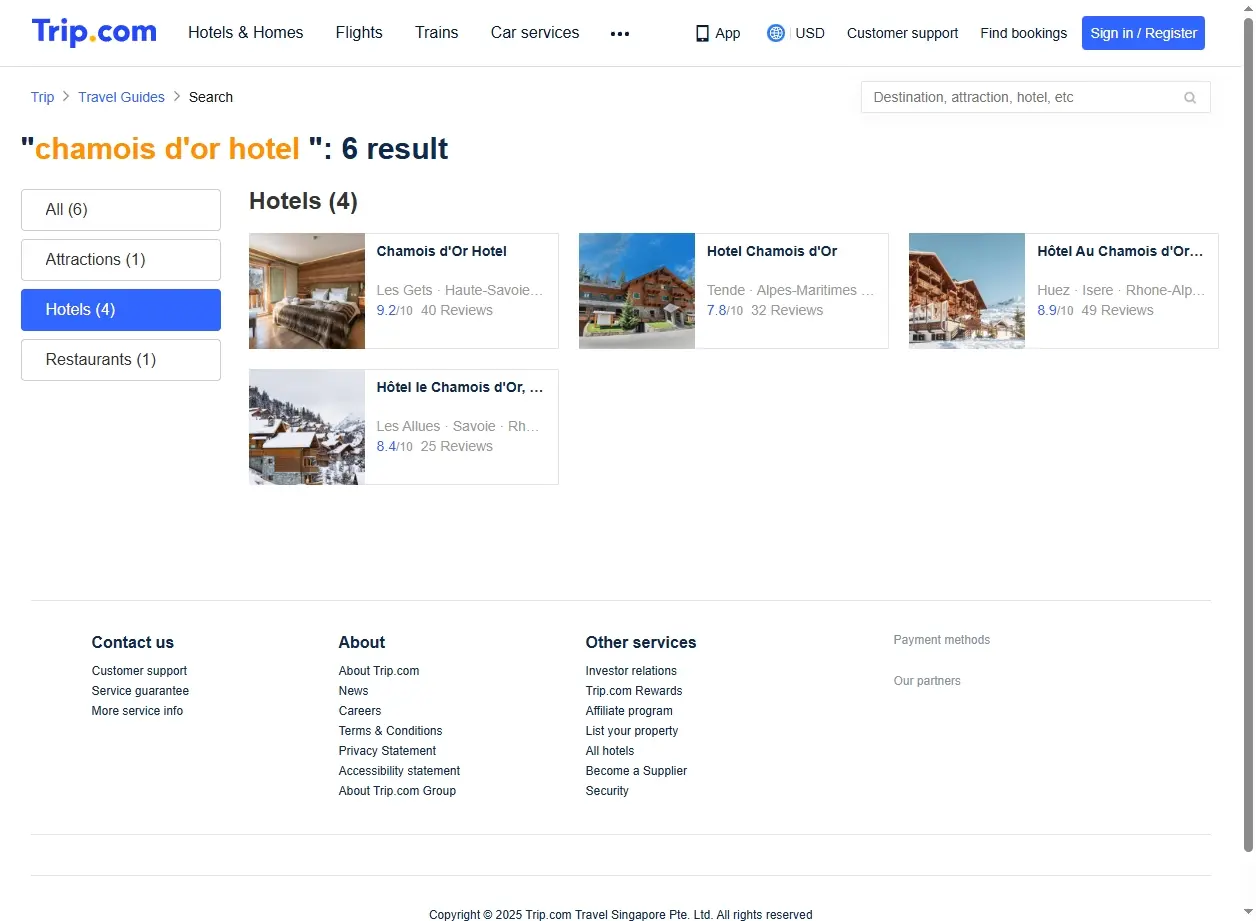
Task: Click the 9.2/10 rating
Action: click(394, 310)
